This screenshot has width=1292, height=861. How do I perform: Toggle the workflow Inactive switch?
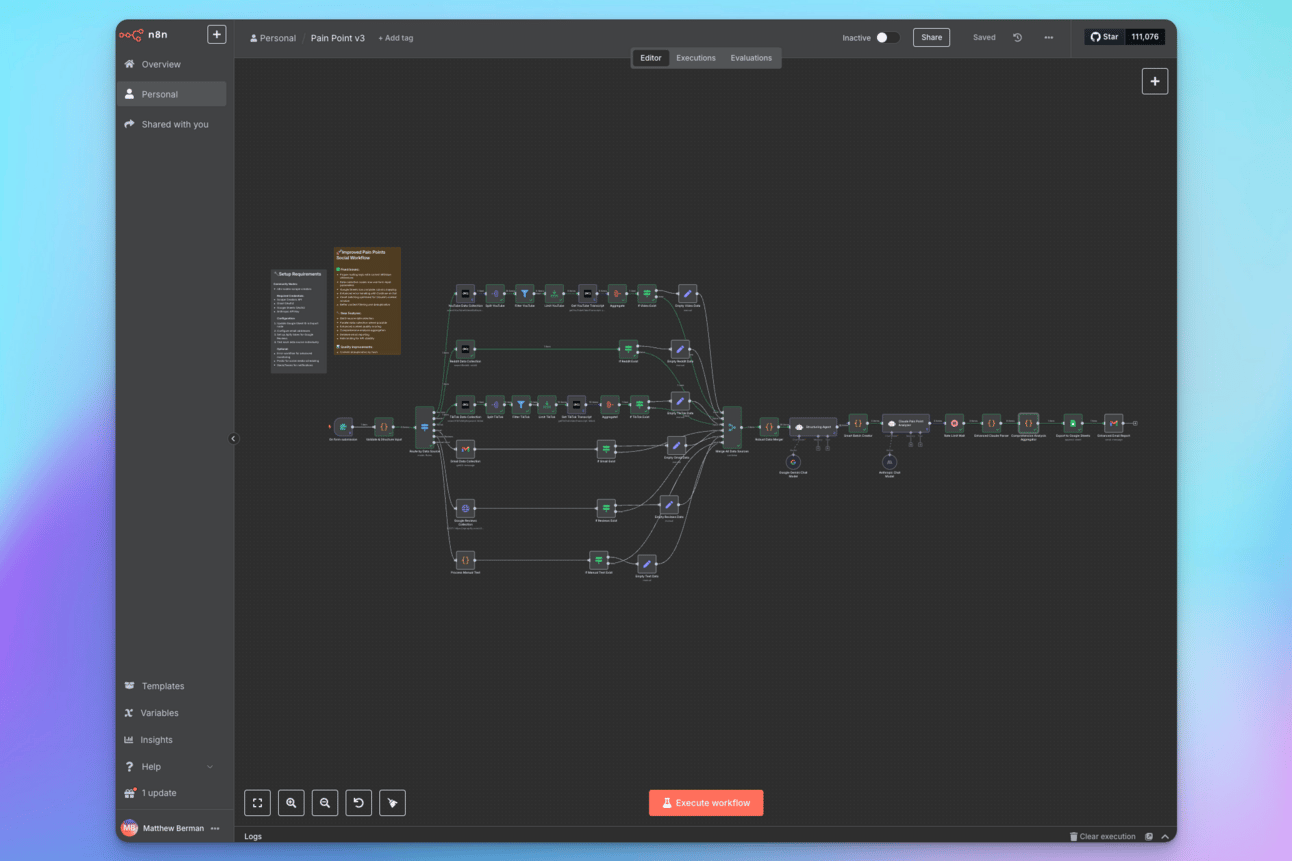coord(886,38)
